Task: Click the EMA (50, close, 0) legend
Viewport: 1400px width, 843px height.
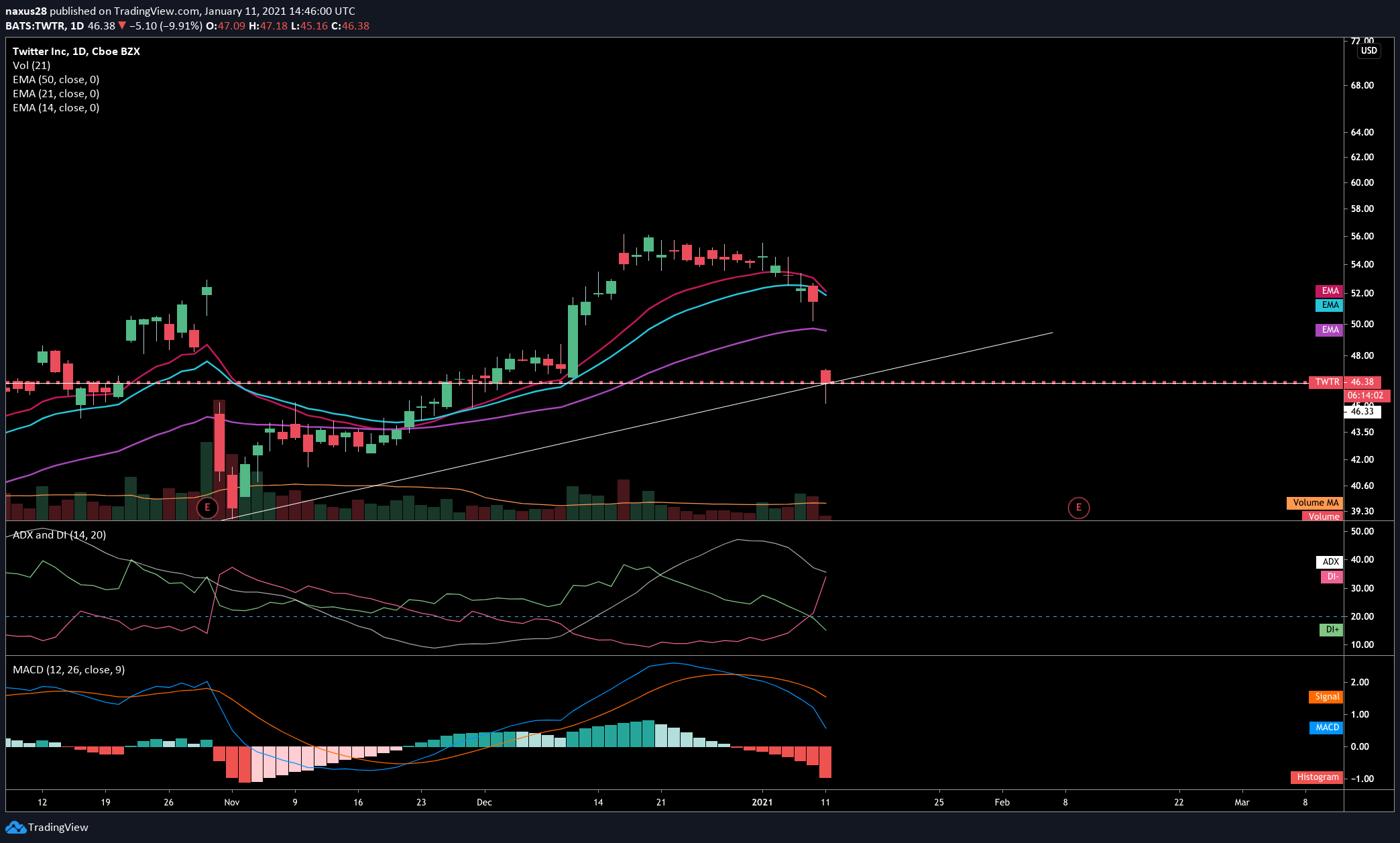Action: click(56, 80)
